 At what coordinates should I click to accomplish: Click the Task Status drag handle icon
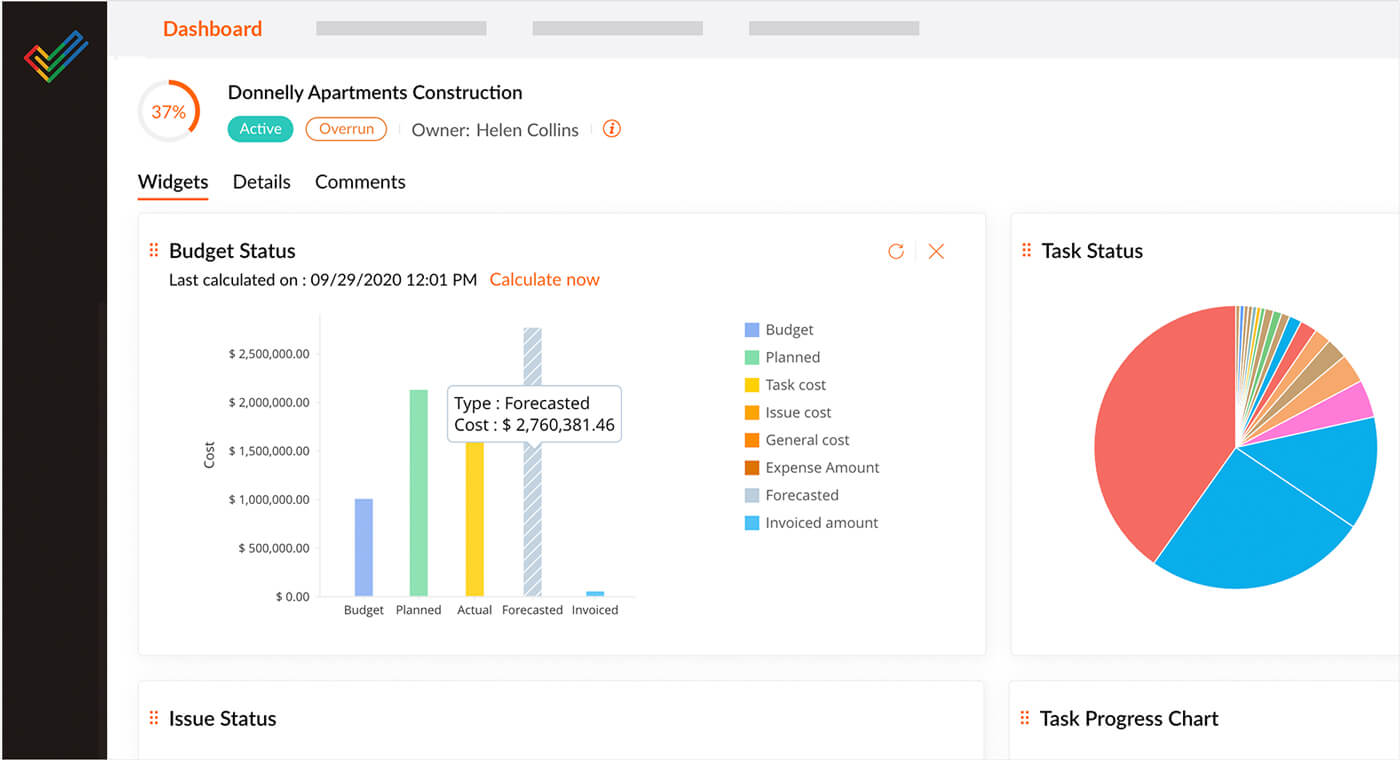pyautogui.click(x=1026, y=251)
